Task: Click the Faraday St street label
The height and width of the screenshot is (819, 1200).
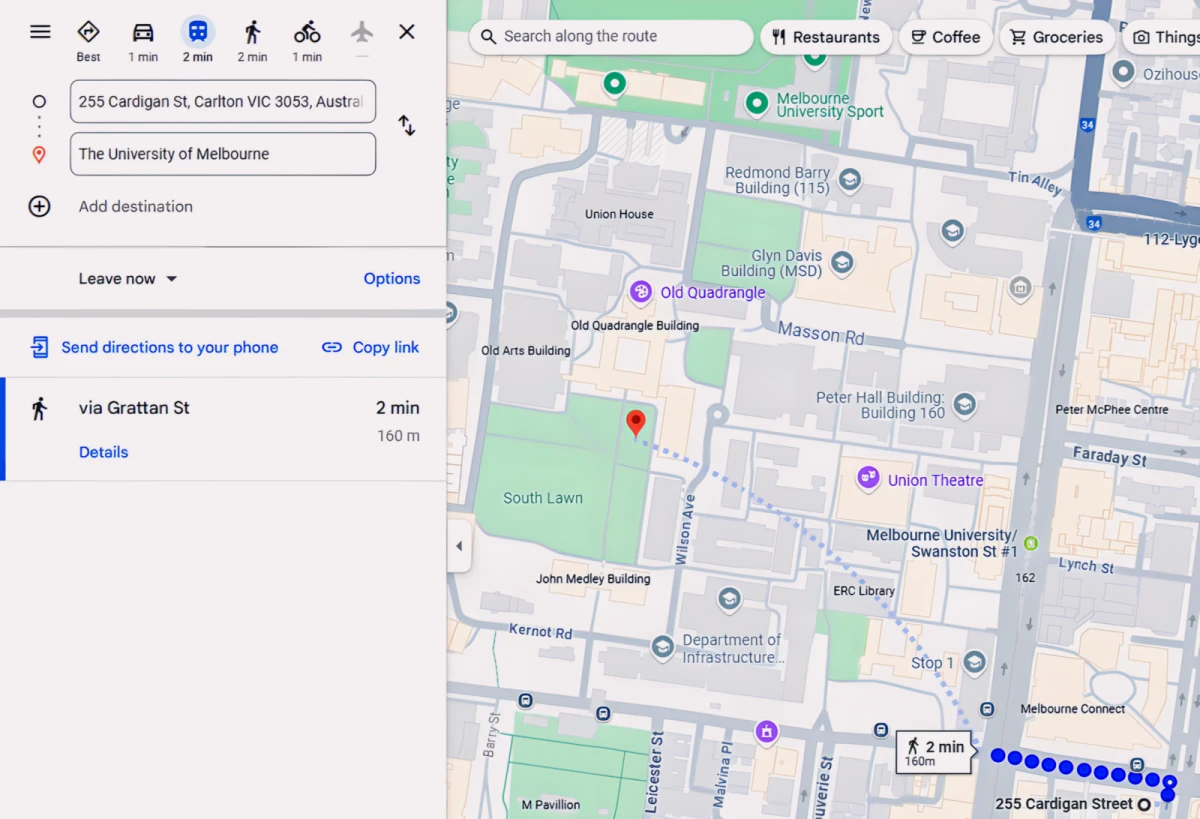Action: (x=1110, y=457)
